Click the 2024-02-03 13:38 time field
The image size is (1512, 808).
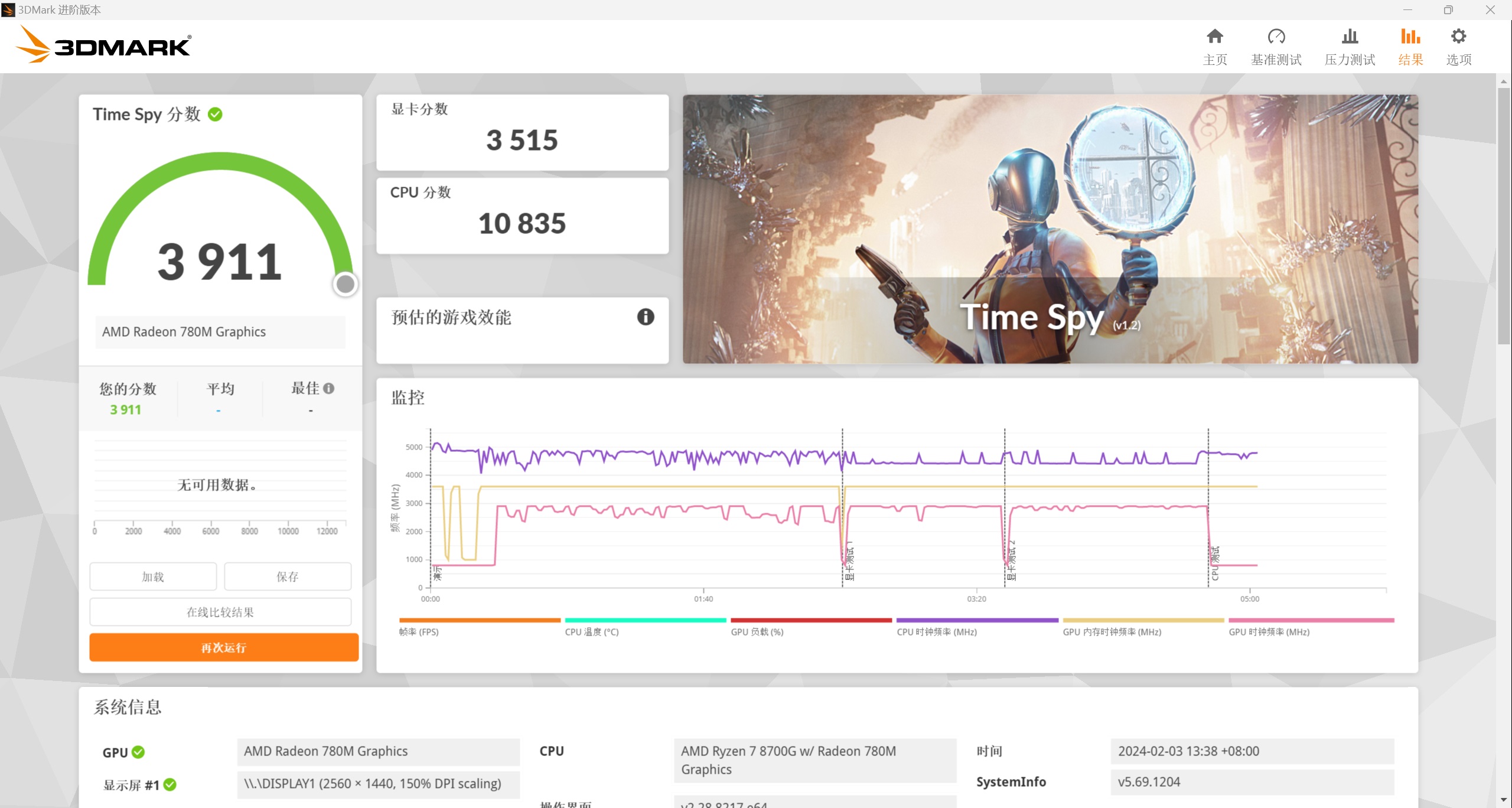(x=1252, y=751)
